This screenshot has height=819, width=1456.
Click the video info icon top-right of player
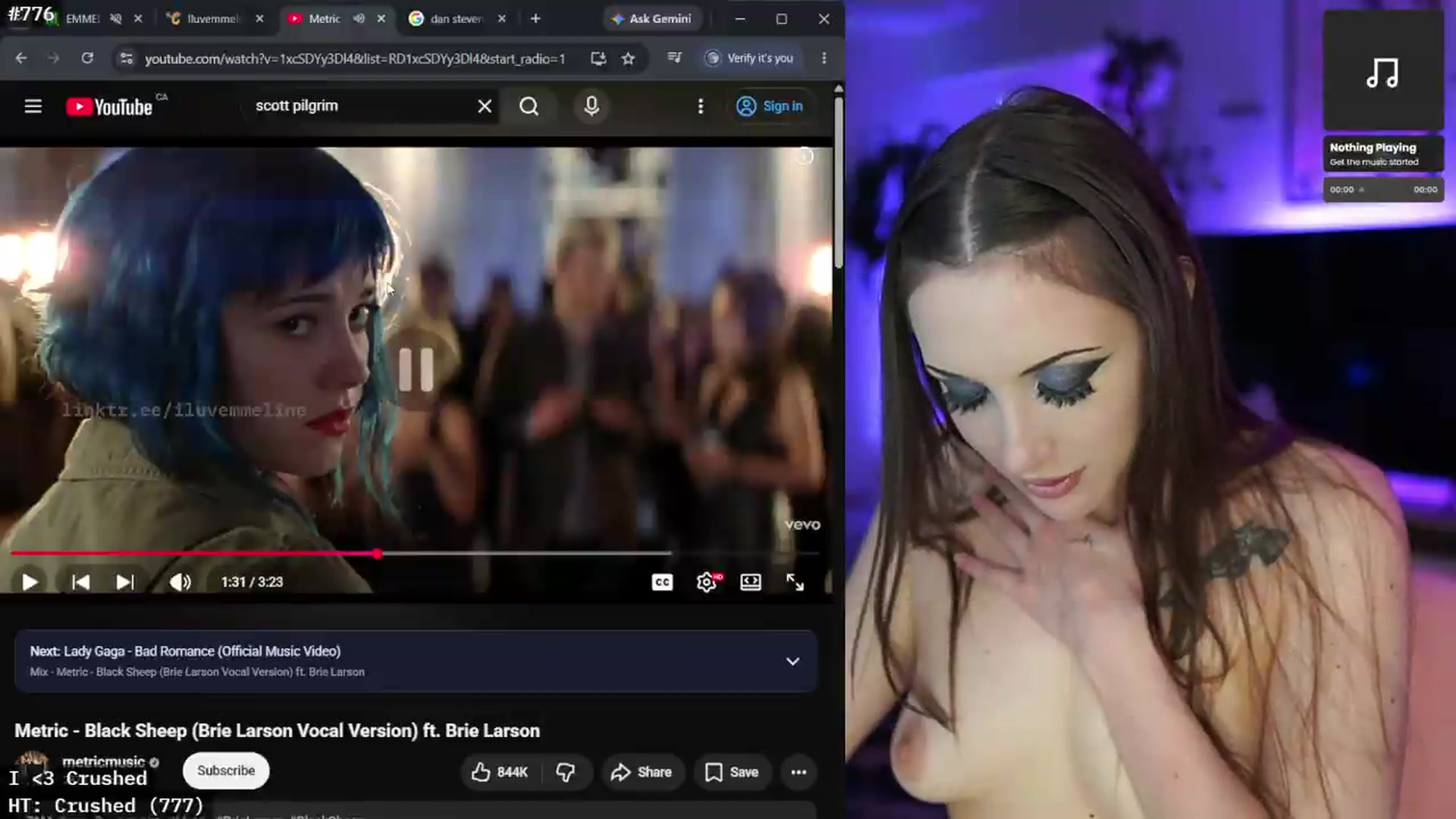pyautogui.click(x=805, y=157)
